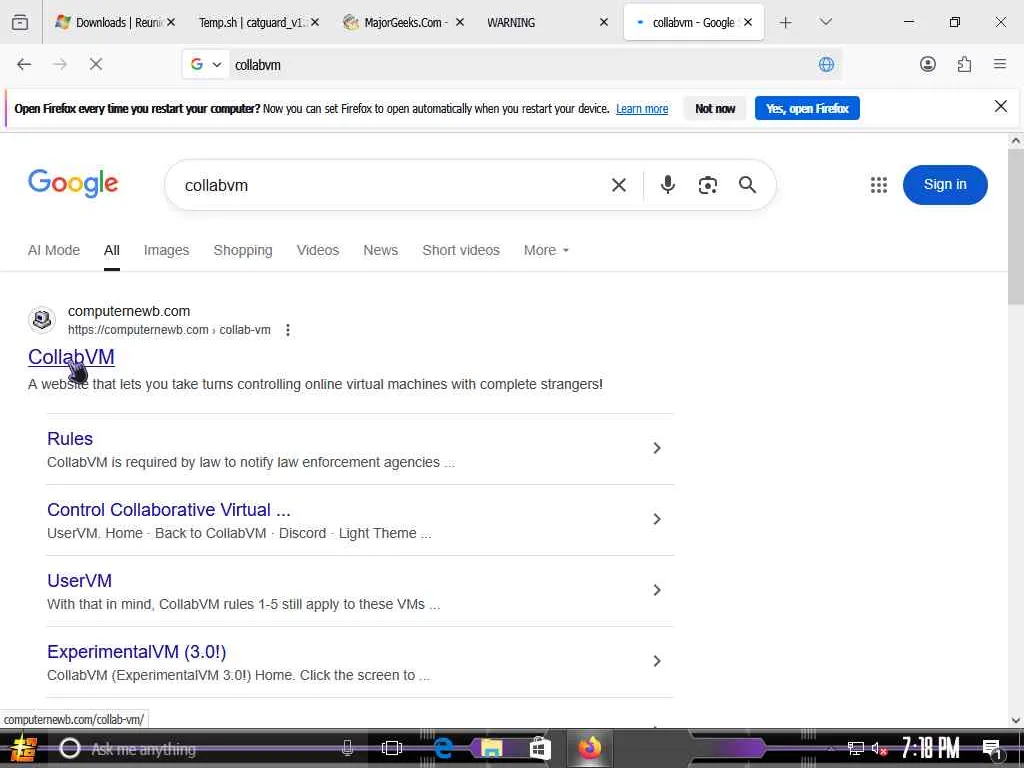Viewport: 1024px width, 768px height.
Task: Open a new tab with plus button
Action: coord(786,22)
